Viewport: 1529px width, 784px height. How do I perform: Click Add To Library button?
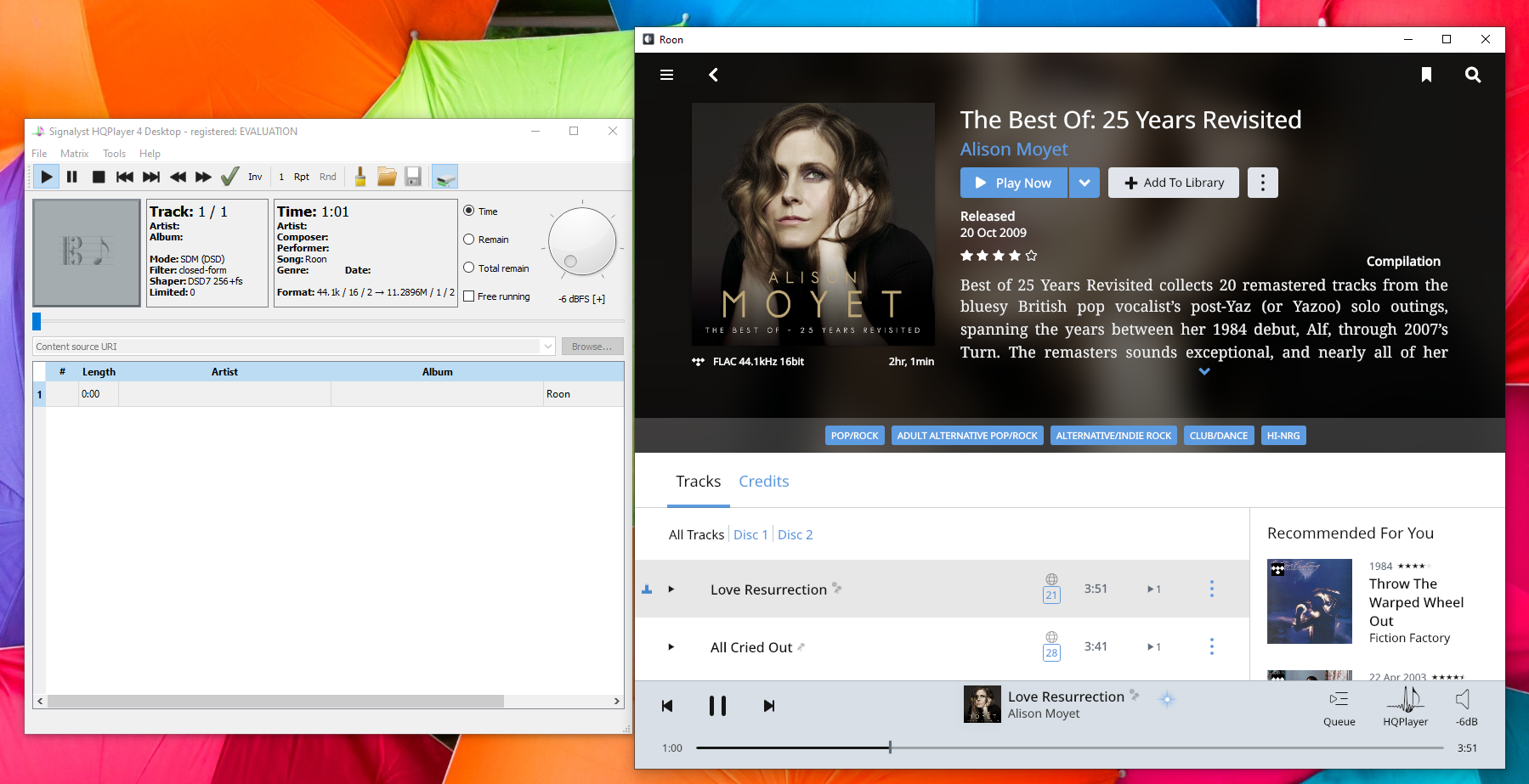[x=1174, y=183]
